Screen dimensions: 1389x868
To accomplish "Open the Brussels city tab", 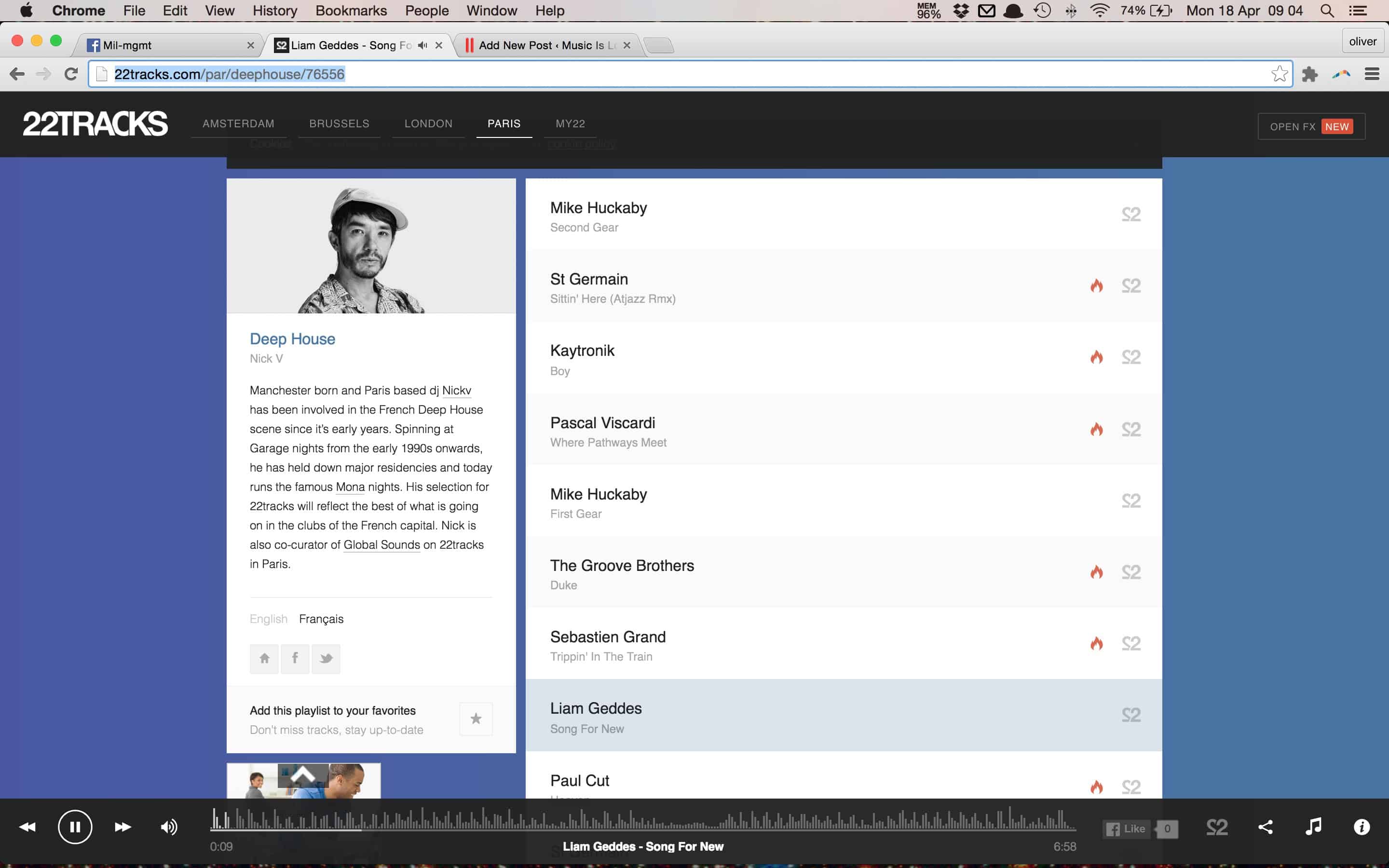I will (x=339, y=123).
